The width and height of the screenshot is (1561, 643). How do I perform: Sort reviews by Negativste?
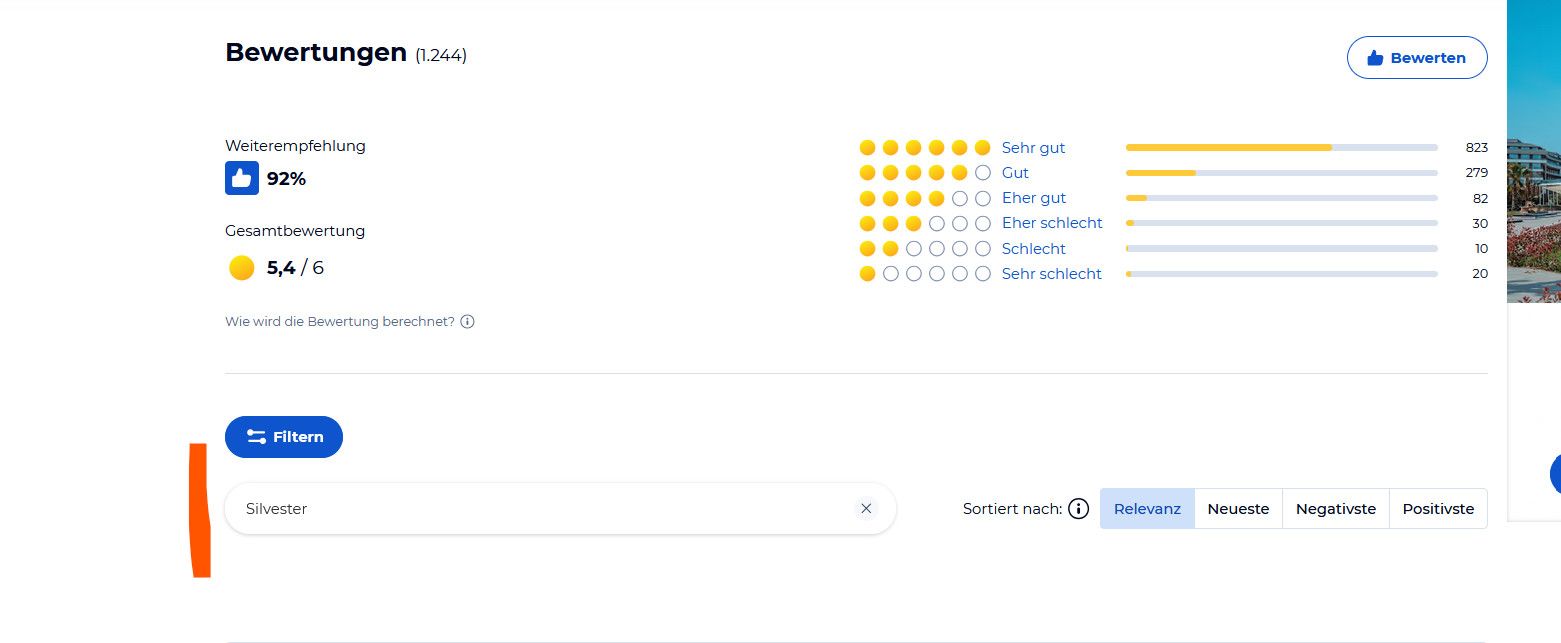[1336, 509]
